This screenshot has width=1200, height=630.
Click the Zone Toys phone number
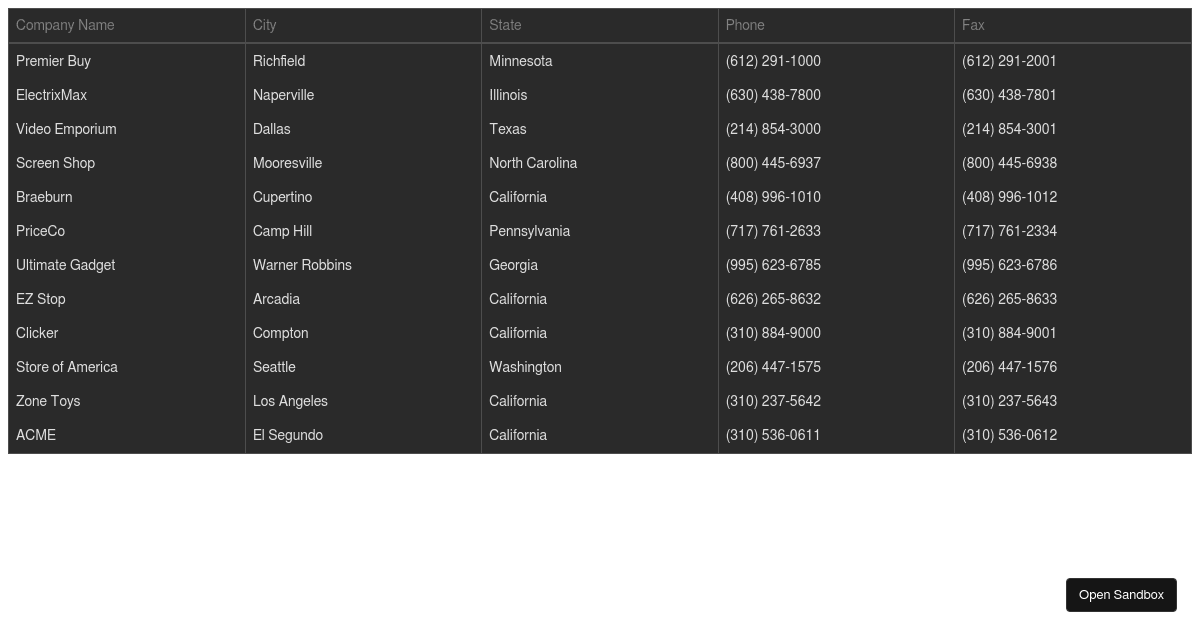pyautogui.click(x=773, y=401)
